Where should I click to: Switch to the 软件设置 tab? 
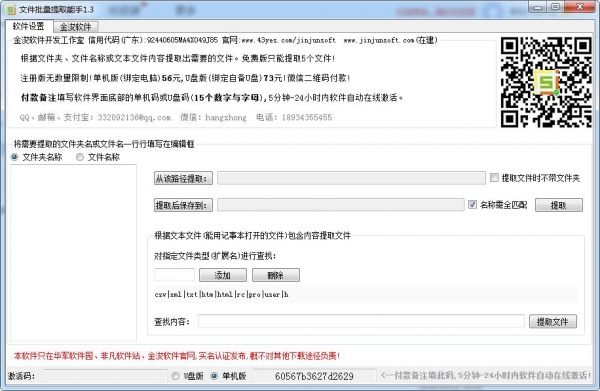pos(28,26)
